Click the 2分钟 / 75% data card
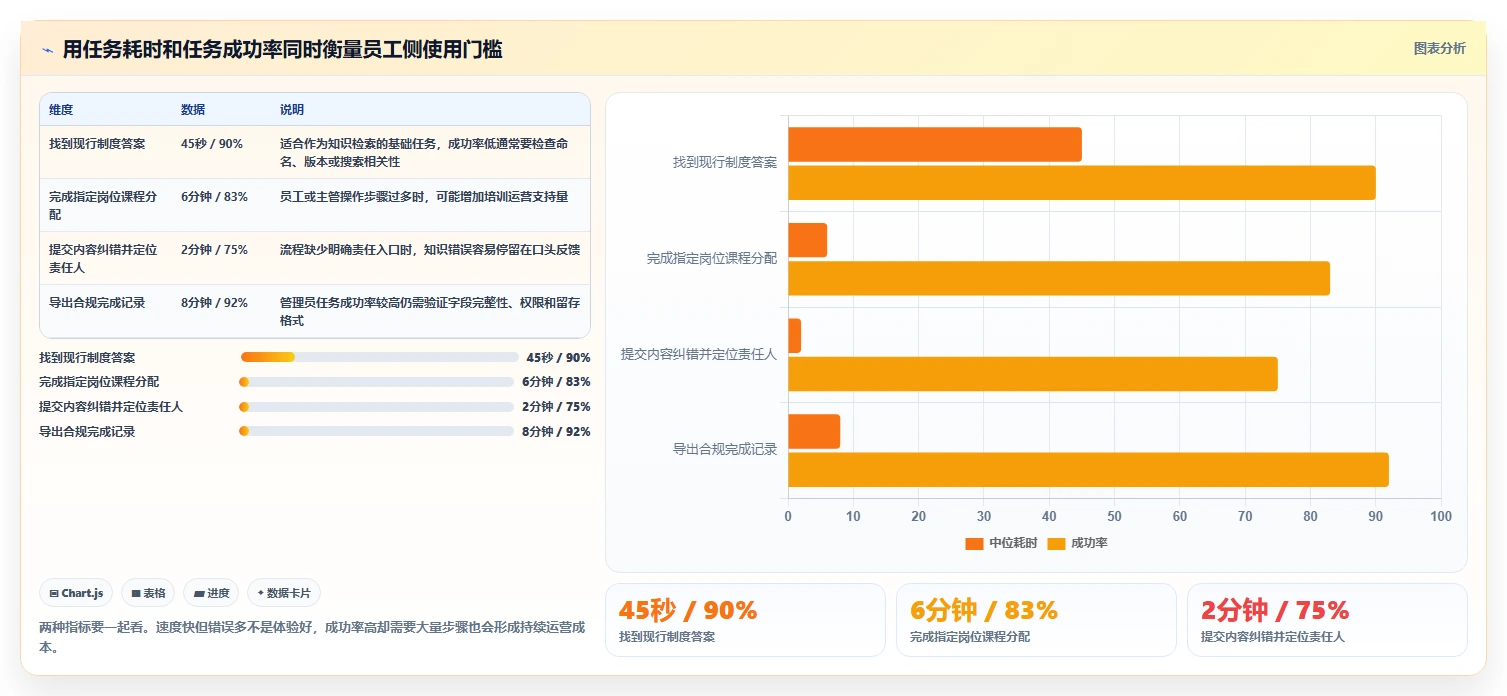 point(1327,620)
